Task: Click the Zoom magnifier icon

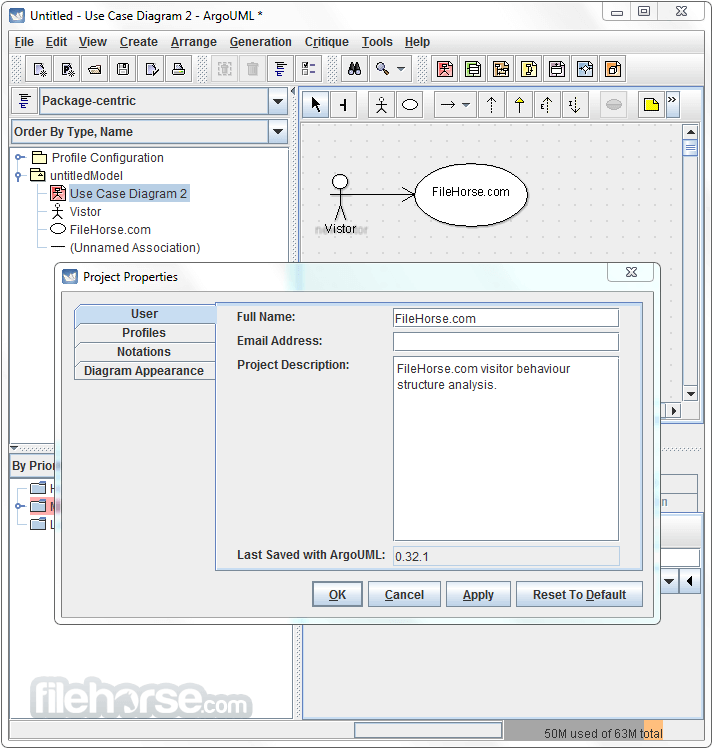Action: (x=382, y=69)
